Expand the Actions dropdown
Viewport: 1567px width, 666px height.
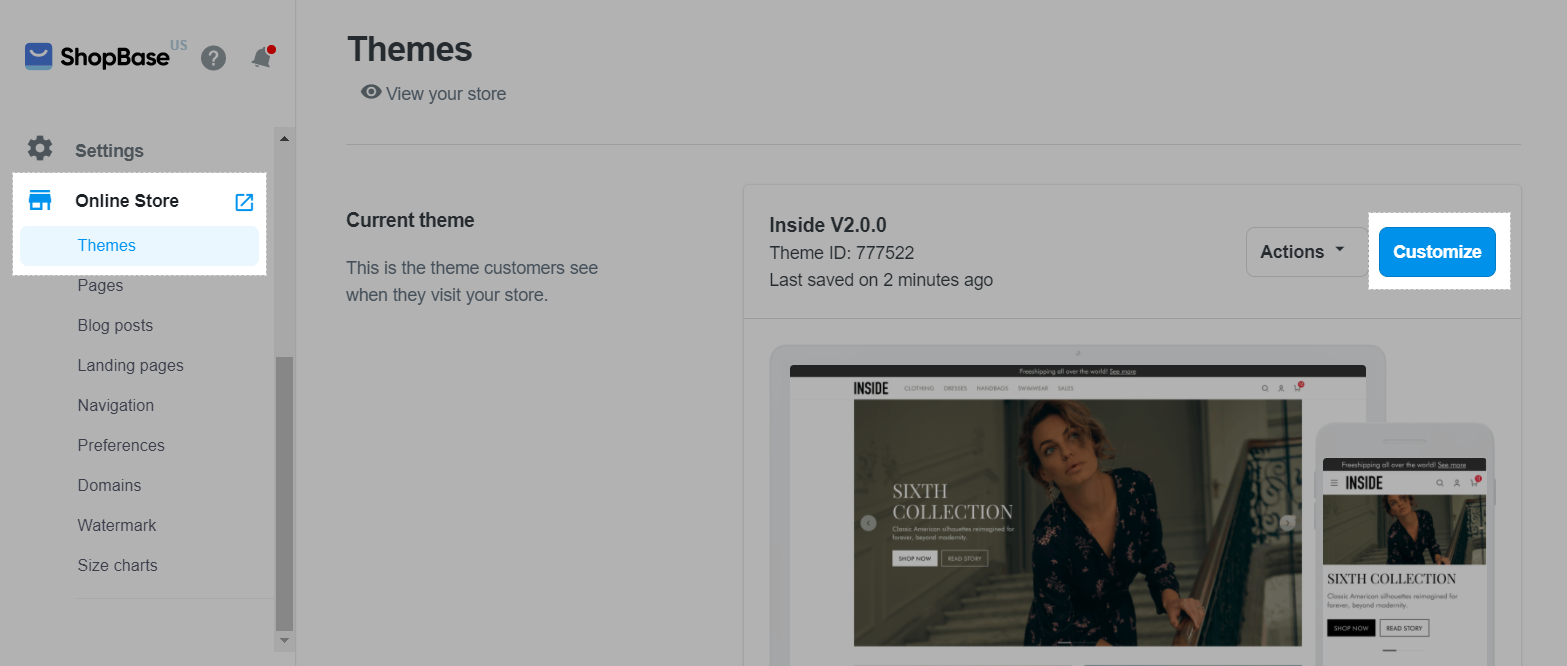coord(1304,252)
